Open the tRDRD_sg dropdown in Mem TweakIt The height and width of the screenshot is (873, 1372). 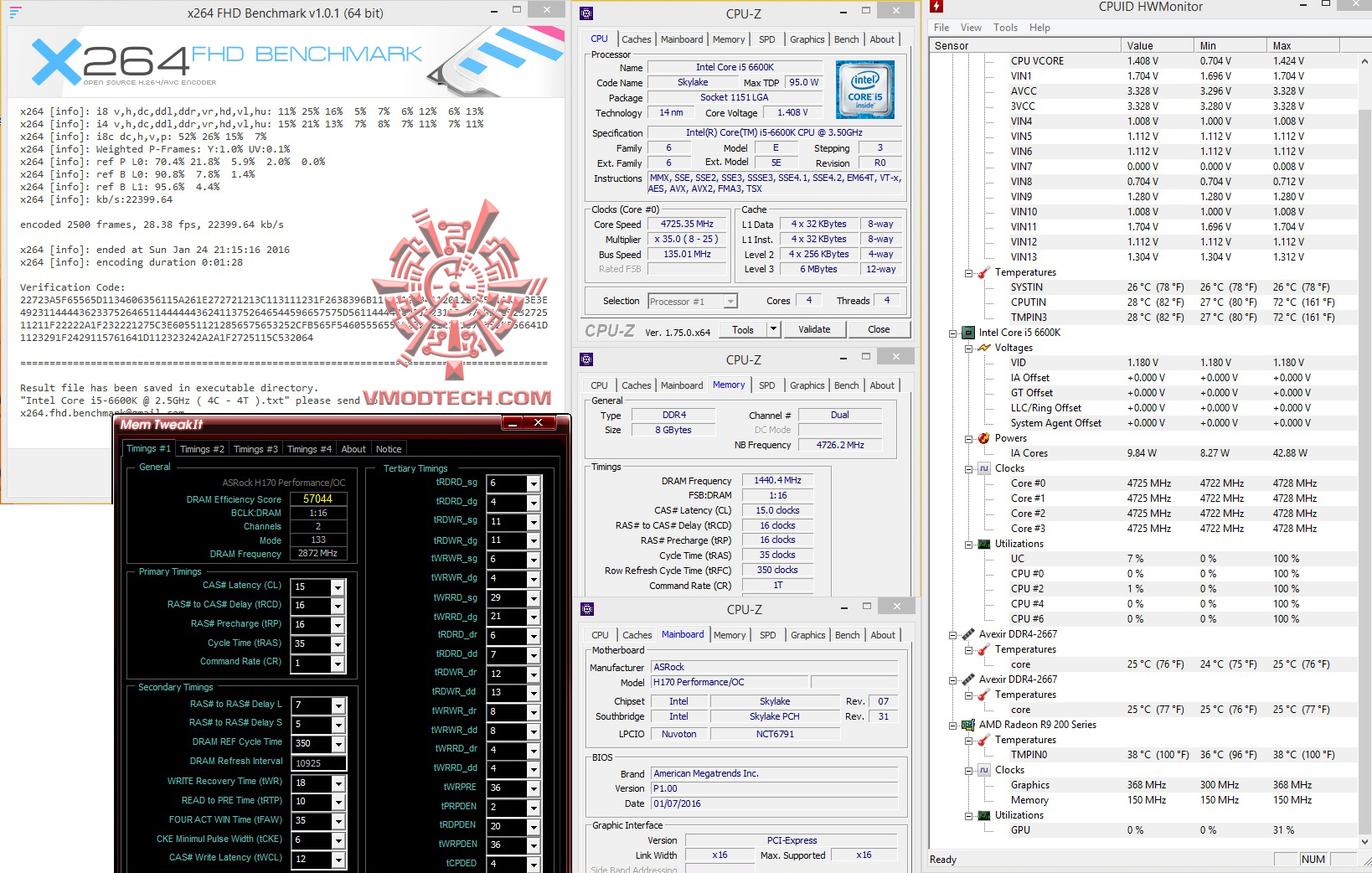point(533,483)
